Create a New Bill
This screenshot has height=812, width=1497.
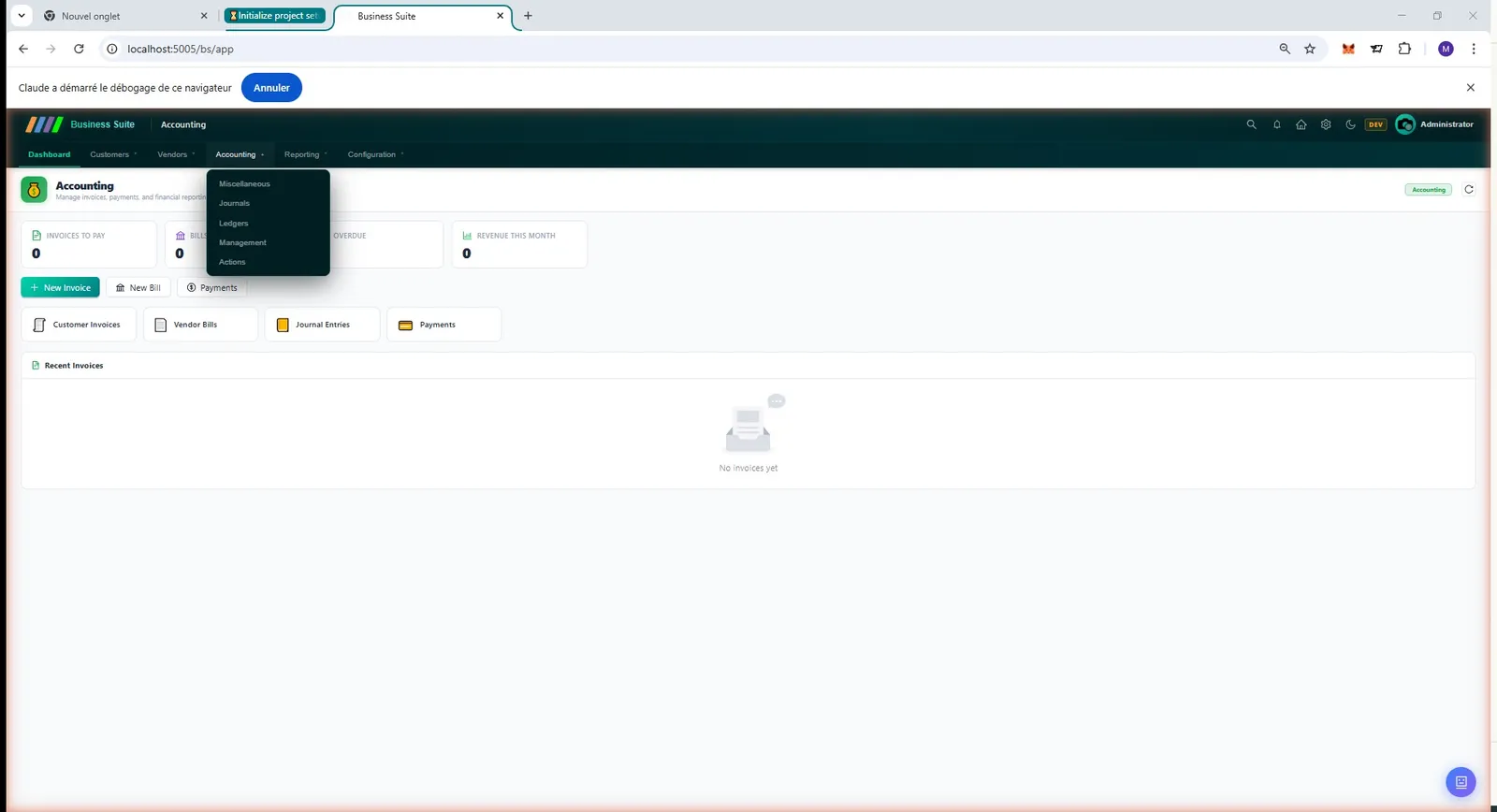(x=138, y=287)
